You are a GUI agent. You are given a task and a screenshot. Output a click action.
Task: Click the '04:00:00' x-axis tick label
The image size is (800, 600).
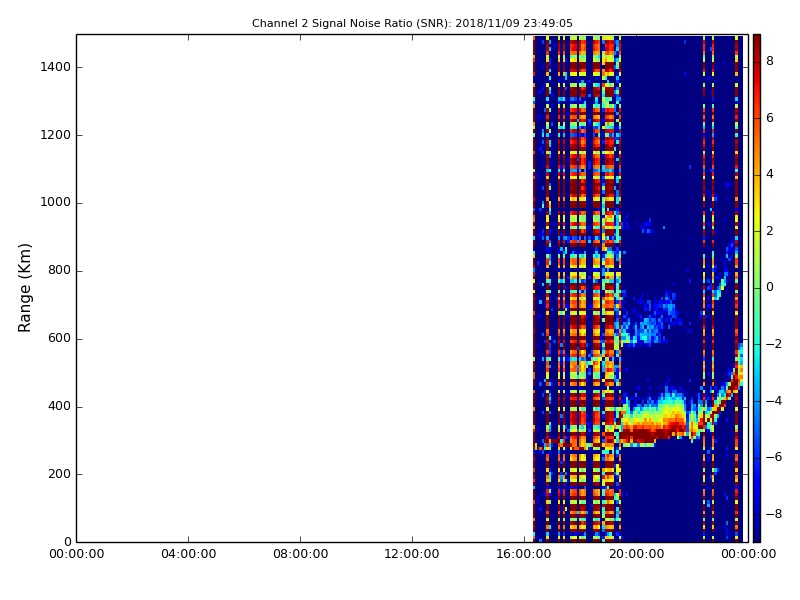coord(188,554)
